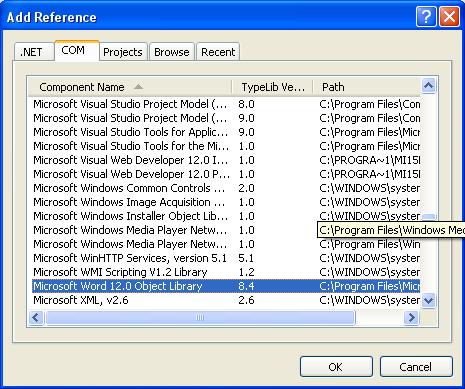Click the horizontal scrollbar right arrow
Screen dimensions: 465x389
(412, 317)
